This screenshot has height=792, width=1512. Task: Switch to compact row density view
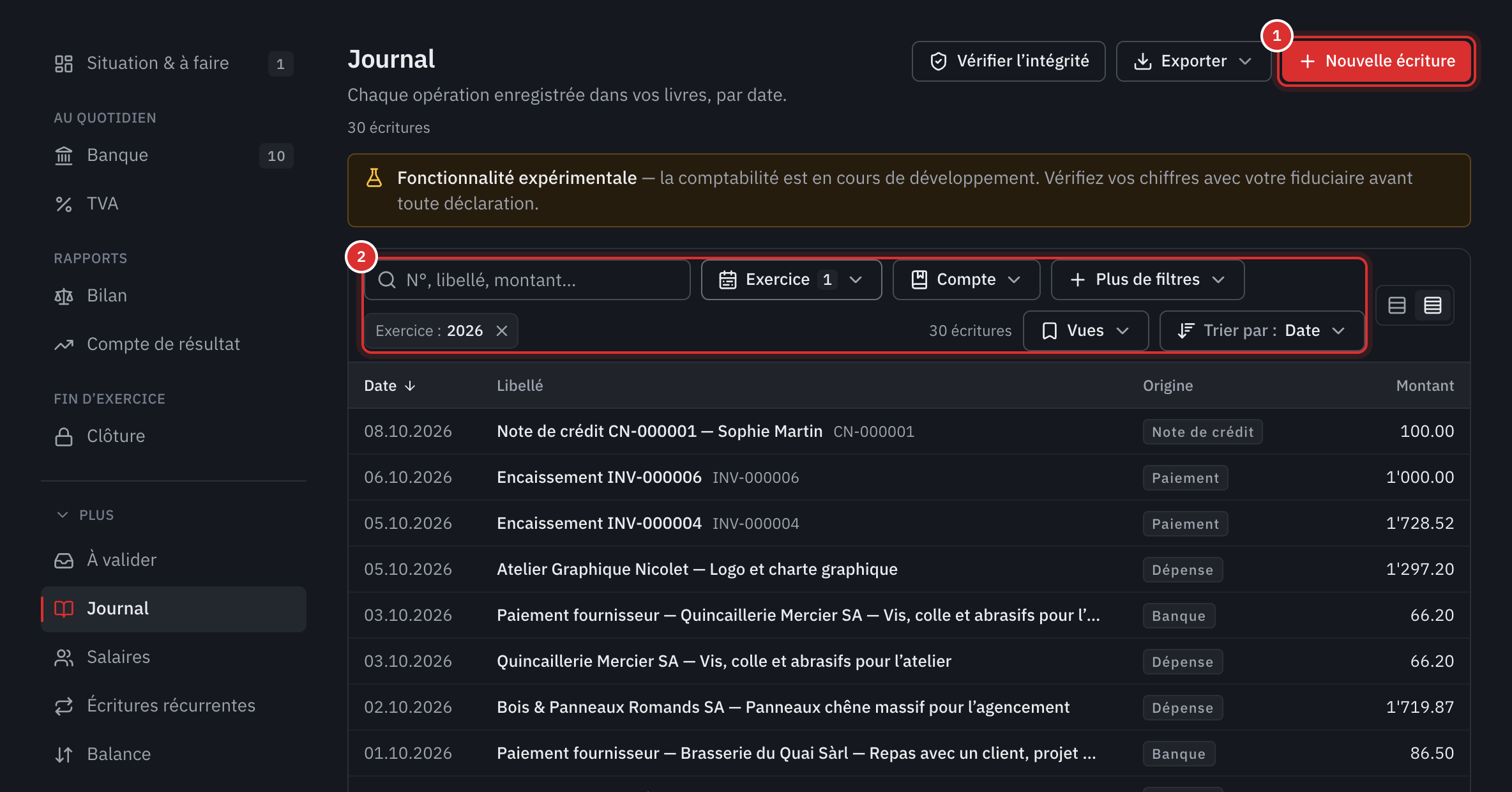1433,305
